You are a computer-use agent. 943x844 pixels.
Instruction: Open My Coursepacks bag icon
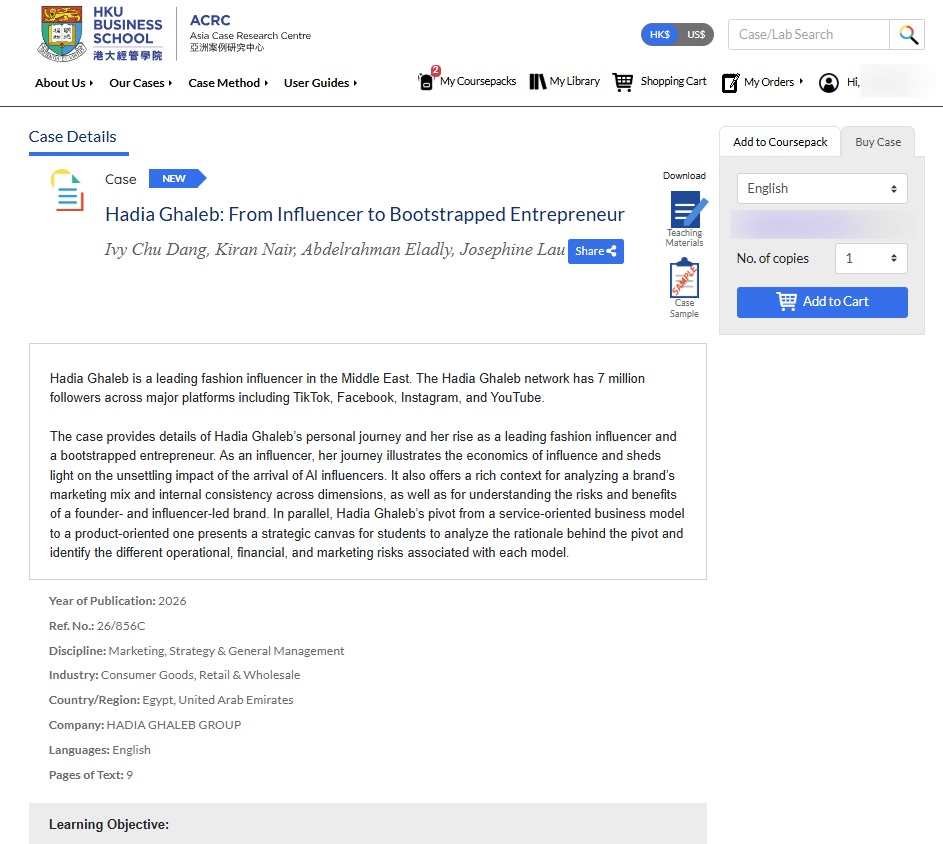pyautogui.click(x=426, y=81)
